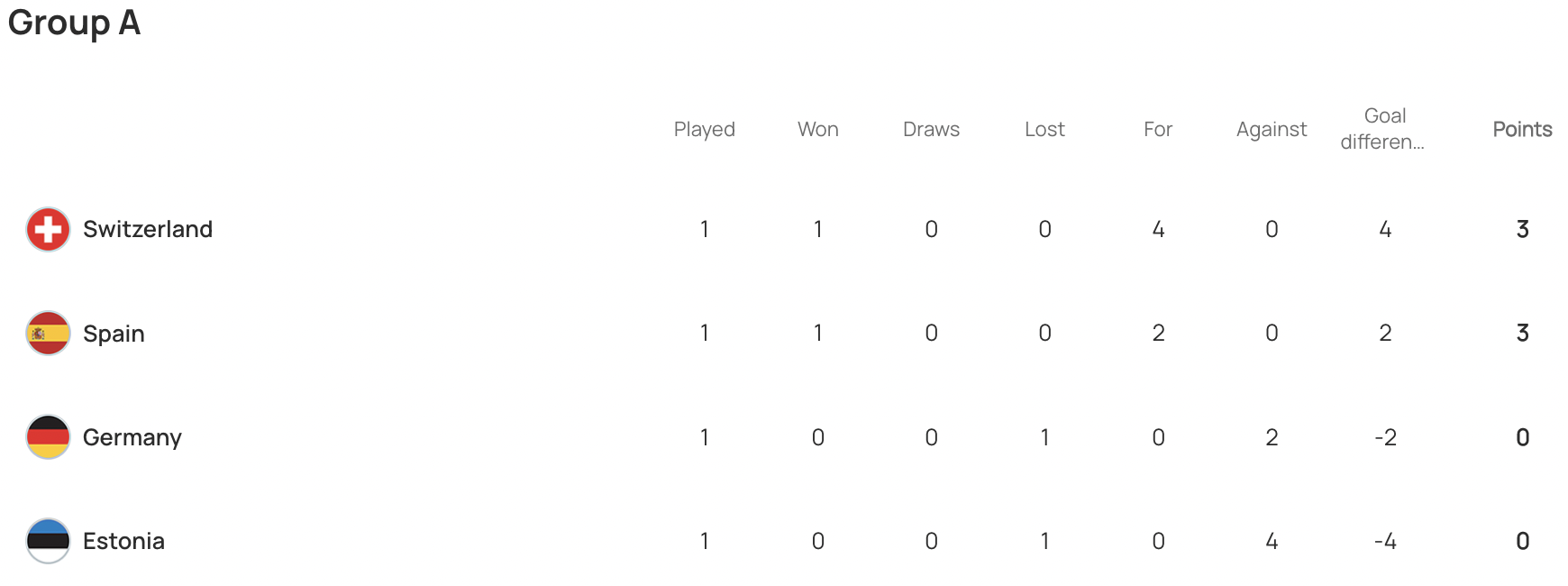Click the Estonia flag icon
1568x586 pixels.
point(49,541)
